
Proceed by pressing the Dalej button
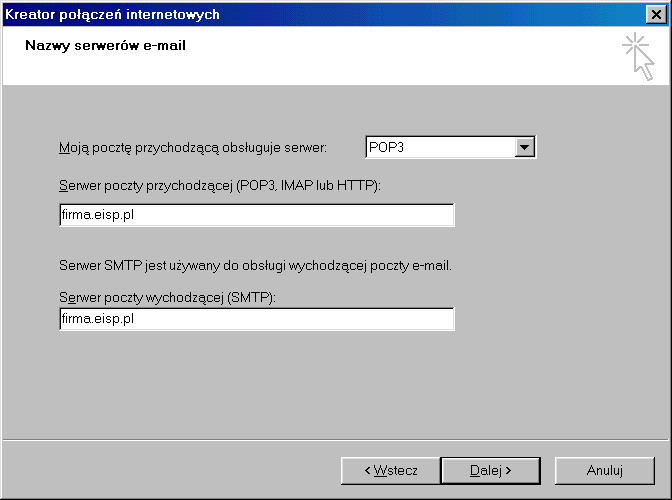coord(491,470)
